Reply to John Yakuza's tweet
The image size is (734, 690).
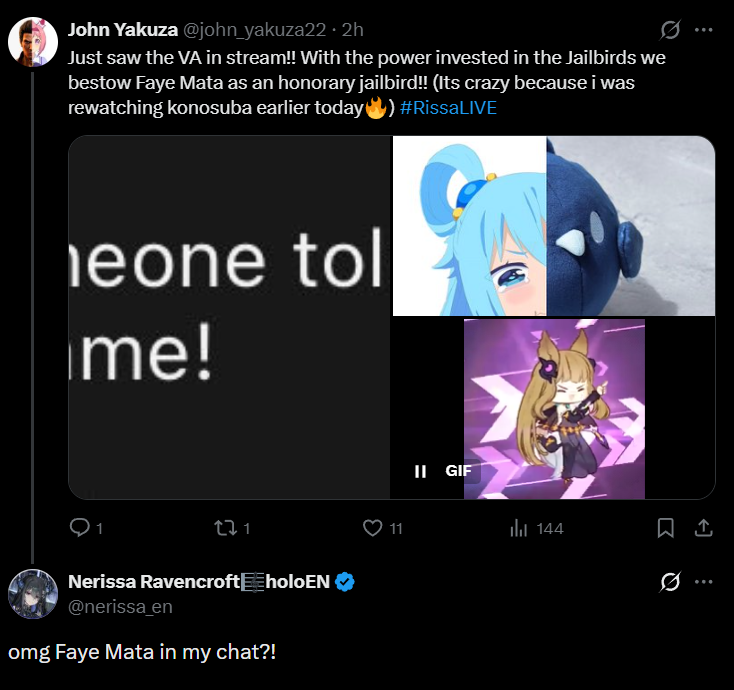point(81,528)
